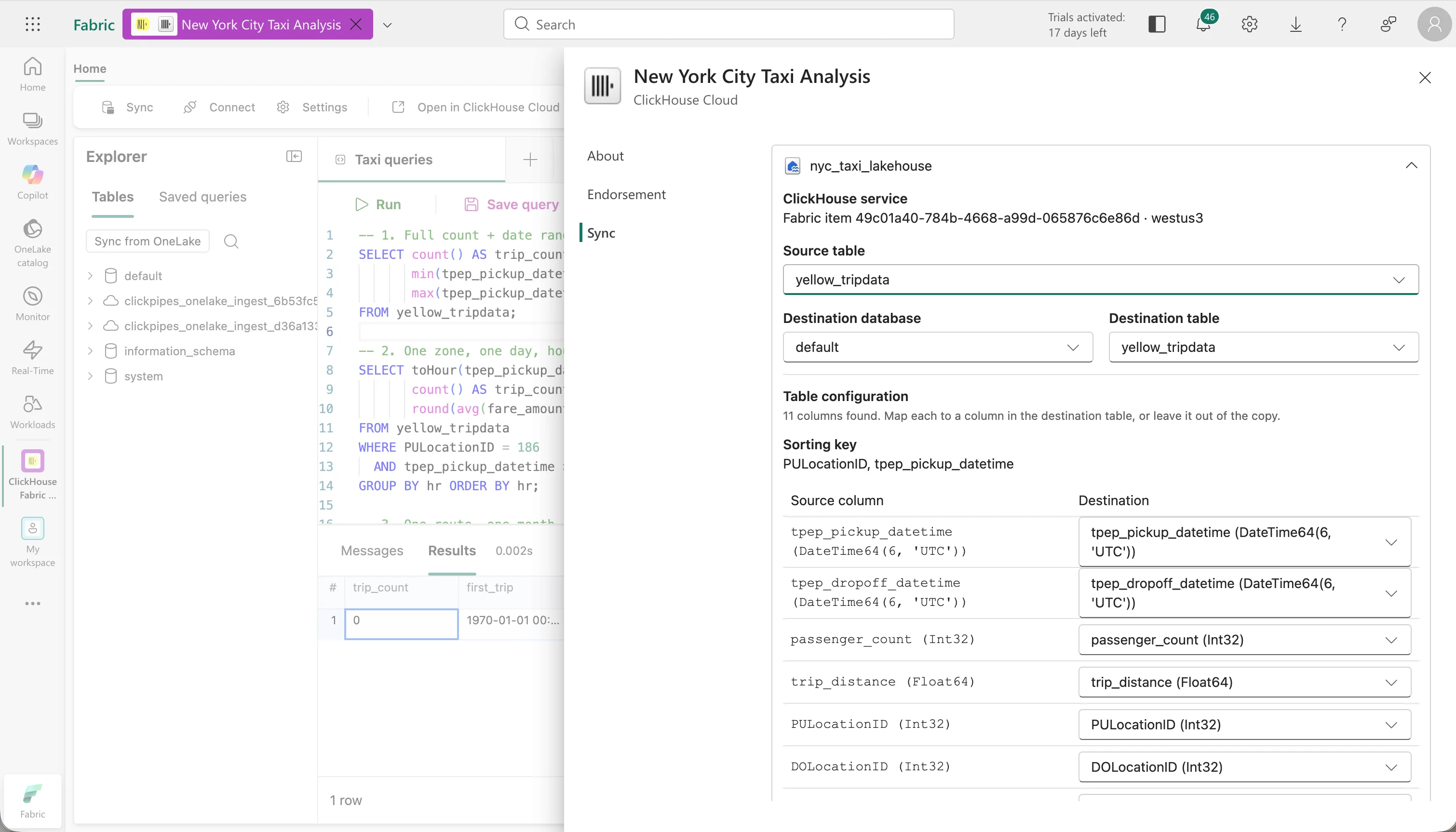Open Real-Time hub in left navigation
This screenshot has height=832, width=1456.
[33, 358]
